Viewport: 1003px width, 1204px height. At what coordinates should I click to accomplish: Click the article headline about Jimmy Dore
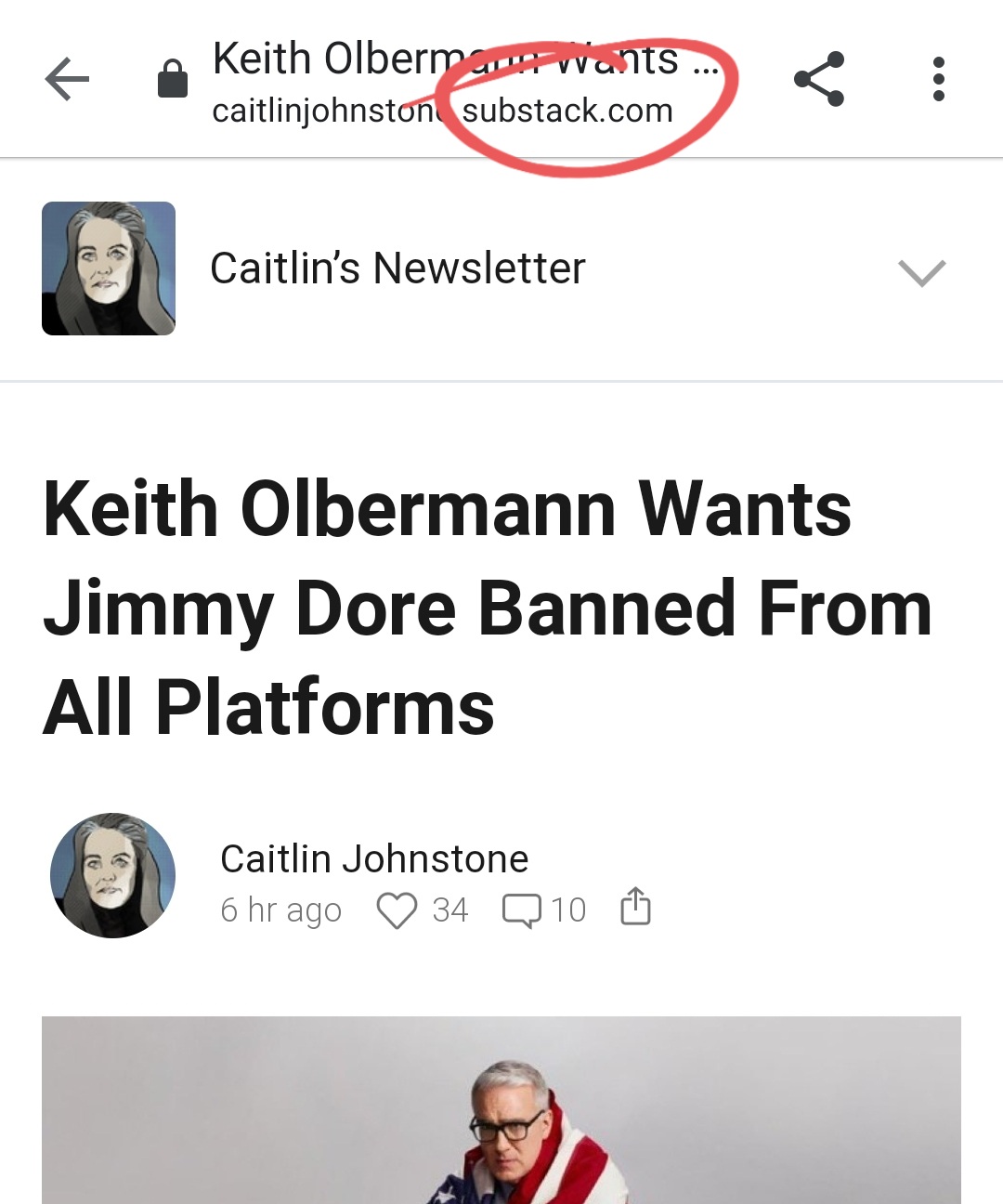tap(488, 608)
